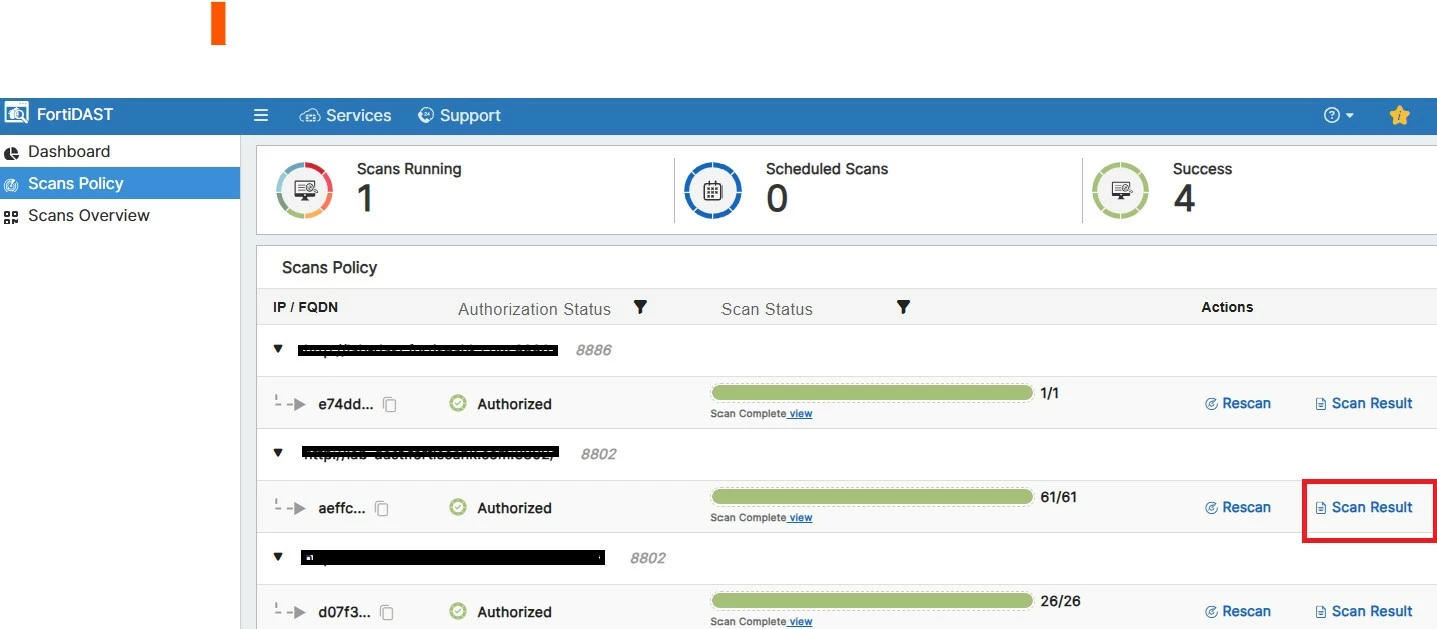Collapse the group row with port 8886

(x=278, y=349)
